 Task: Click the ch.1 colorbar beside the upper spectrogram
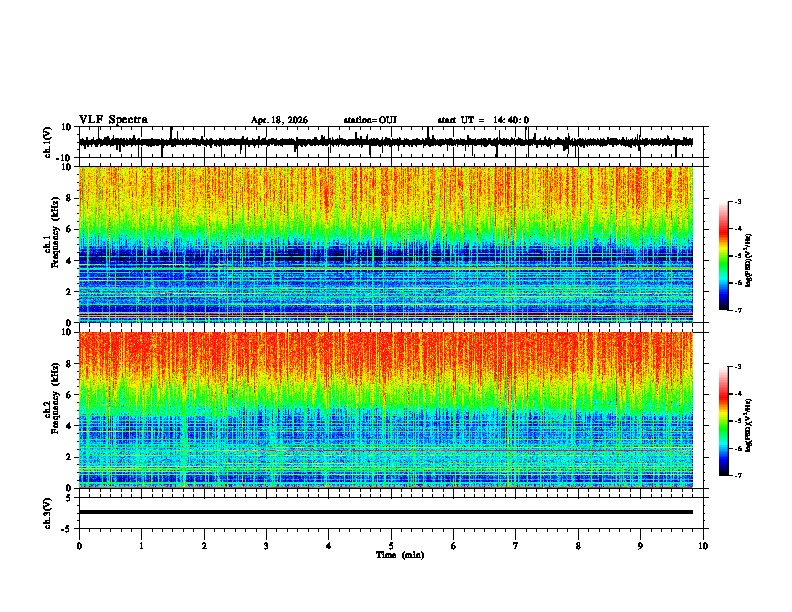tap(724, 256)
